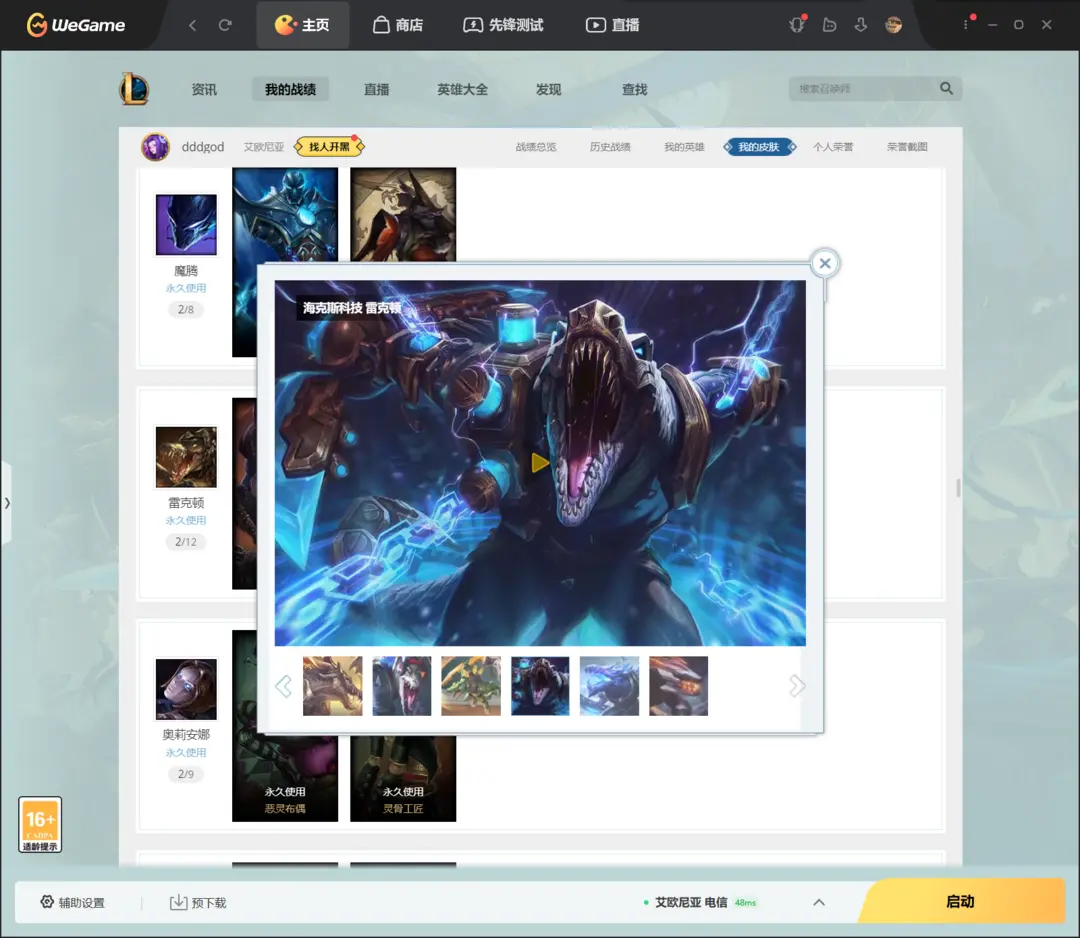
Task: Open the 资讯 section
Action: (204, 90)
